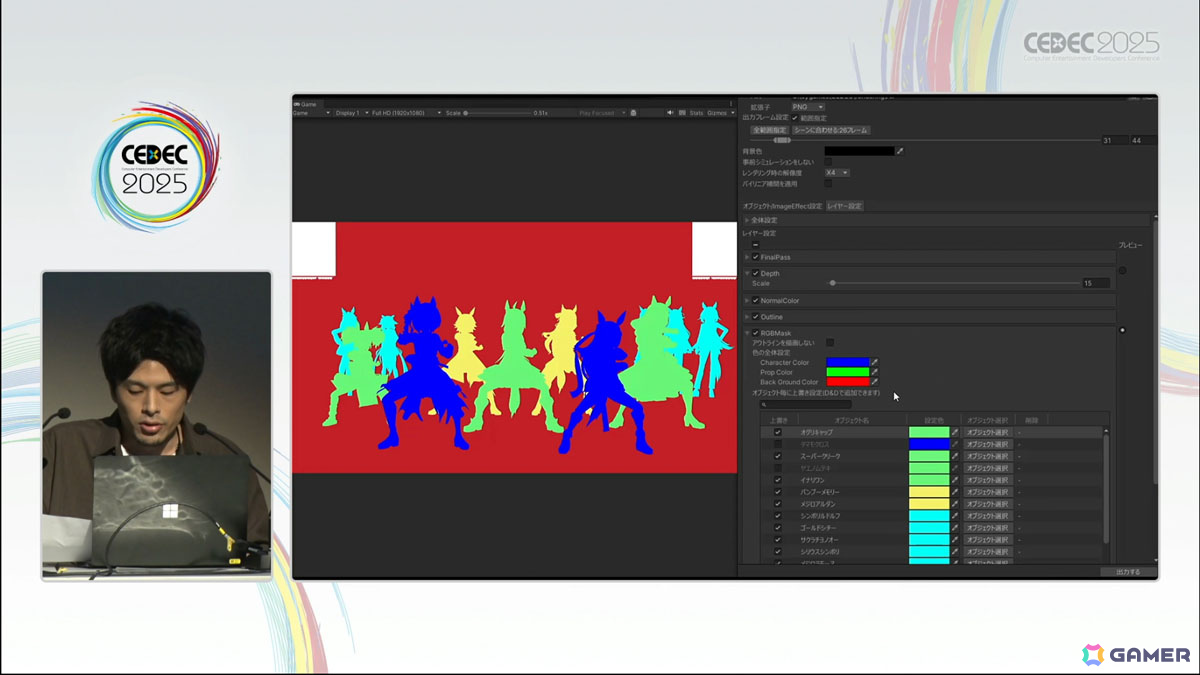Screen dimensions: 1200x675
Task: Open the Gizmos dropdown arrow
Action: [x=731, y=113]
